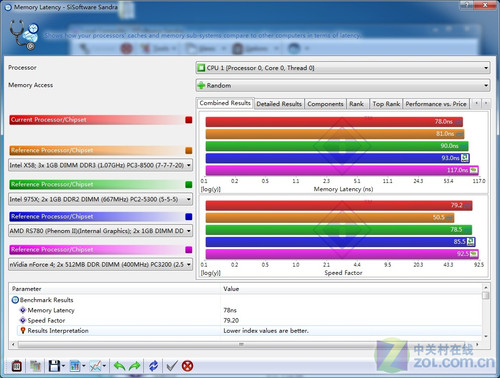The image size is (500, 378).
Task: Open the Intel 975X reference dropdown
Action: (x=100, y=199)
